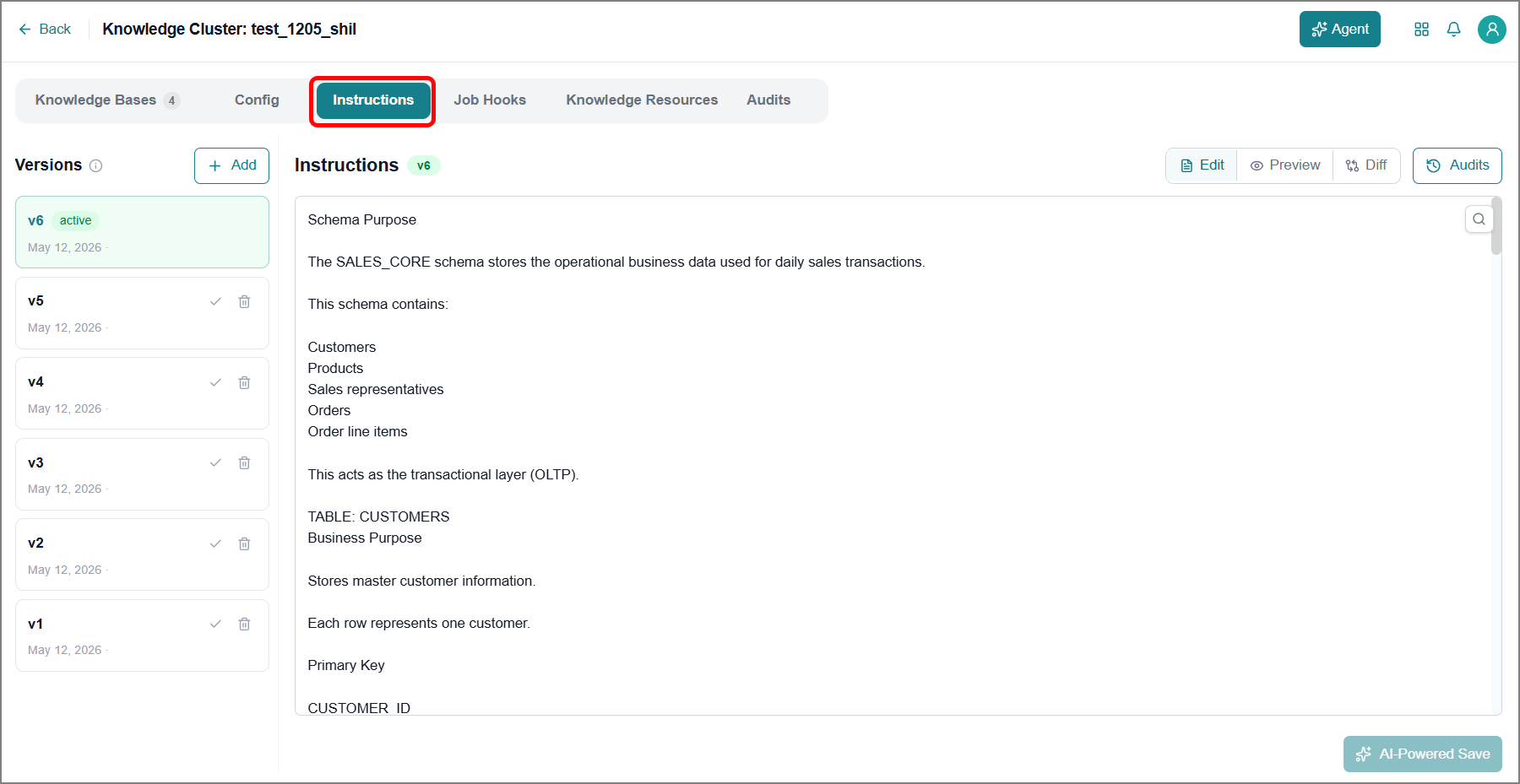1520x784 pixels.
Task: Delete version v3 with trash icon
Action: point(244,462)
